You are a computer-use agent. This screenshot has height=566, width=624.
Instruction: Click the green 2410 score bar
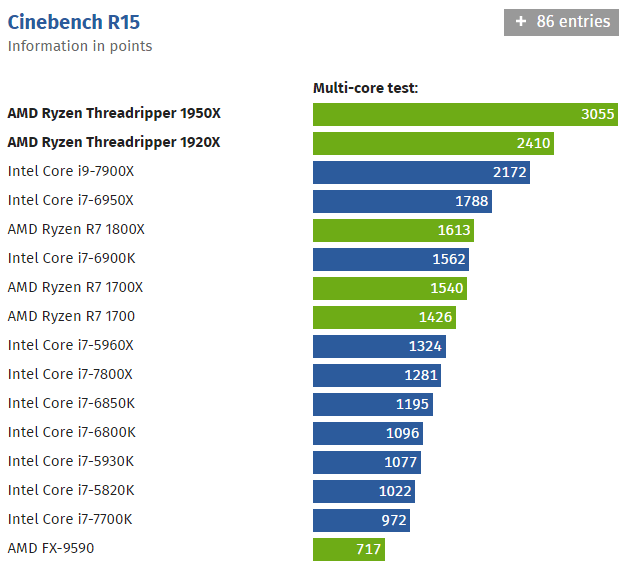pyautogui.click(x=433, y=143)
